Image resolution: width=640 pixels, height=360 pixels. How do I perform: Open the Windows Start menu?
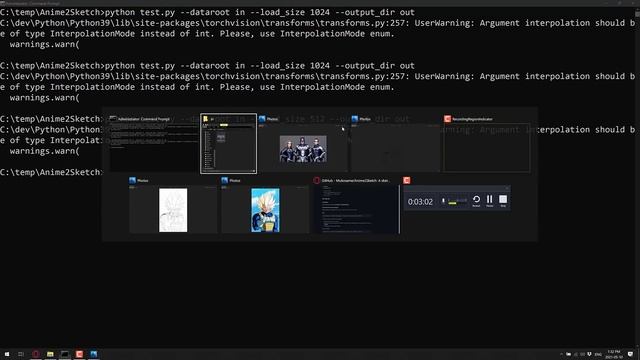[x=7, y=354]
